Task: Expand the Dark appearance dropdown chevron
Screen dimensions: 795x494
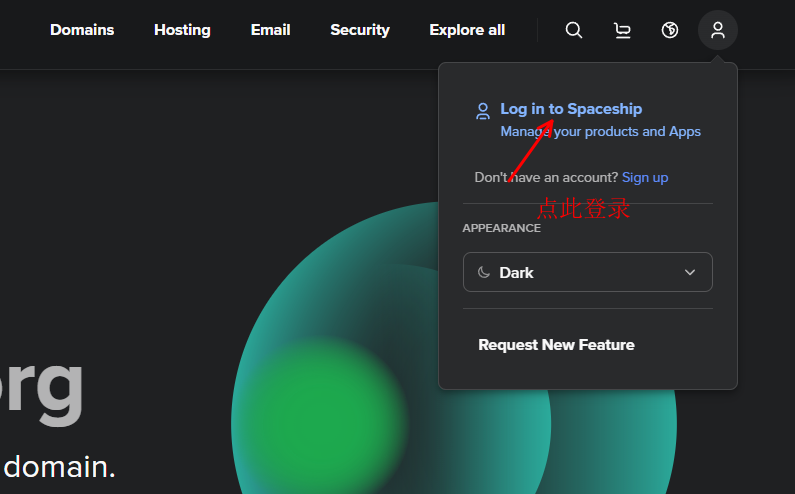Action: click(690, 272)
